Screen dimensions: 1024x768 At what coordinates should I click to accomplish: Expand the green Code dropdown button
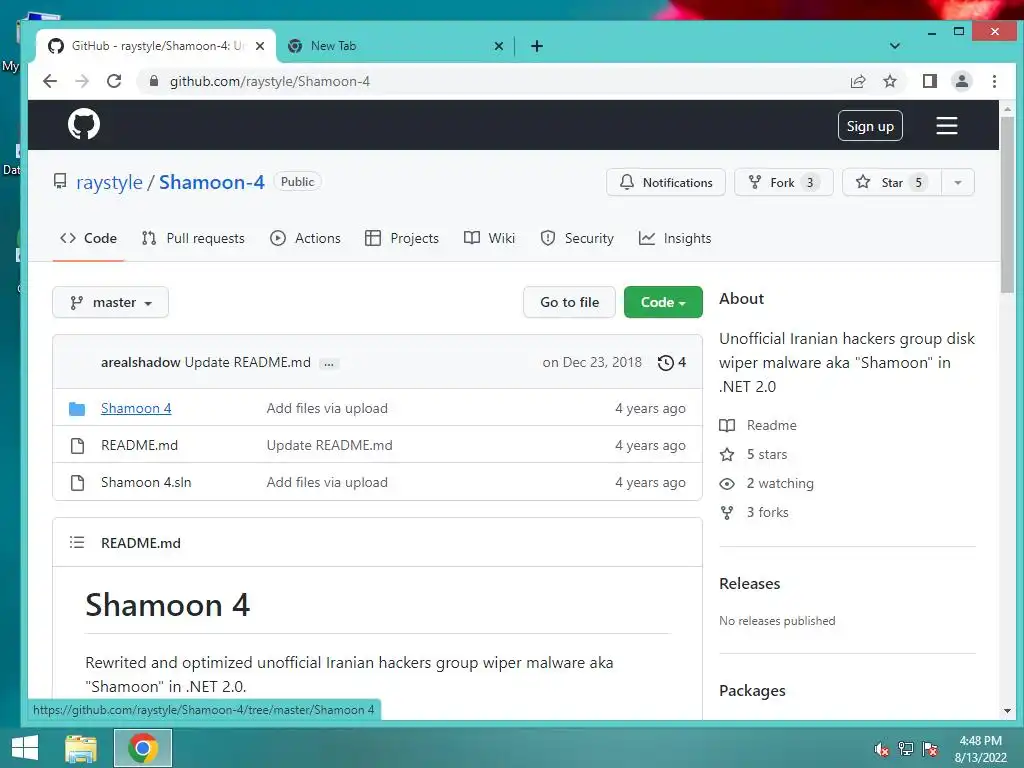pos(663,302)
